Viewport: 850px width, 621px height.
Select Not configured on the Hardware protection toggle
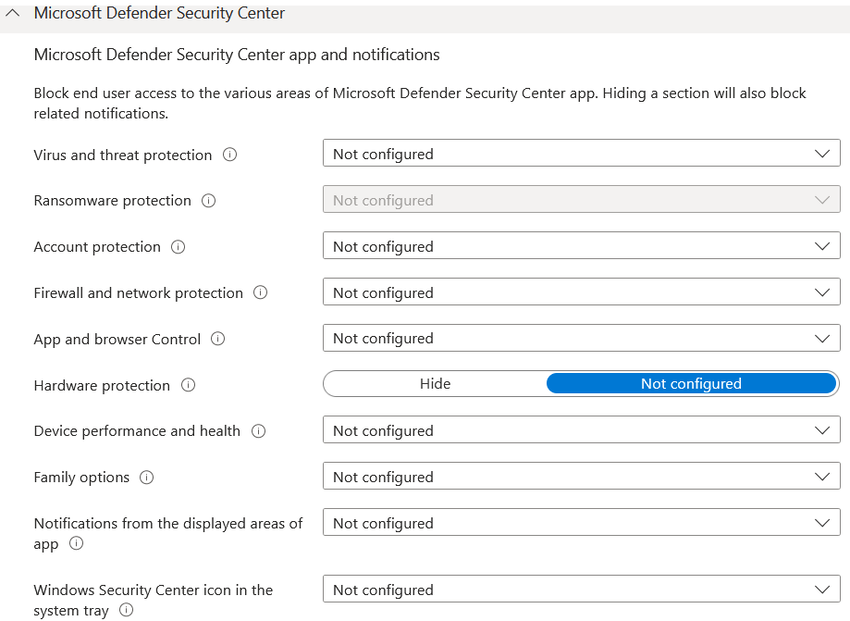(x=691, y=383)
